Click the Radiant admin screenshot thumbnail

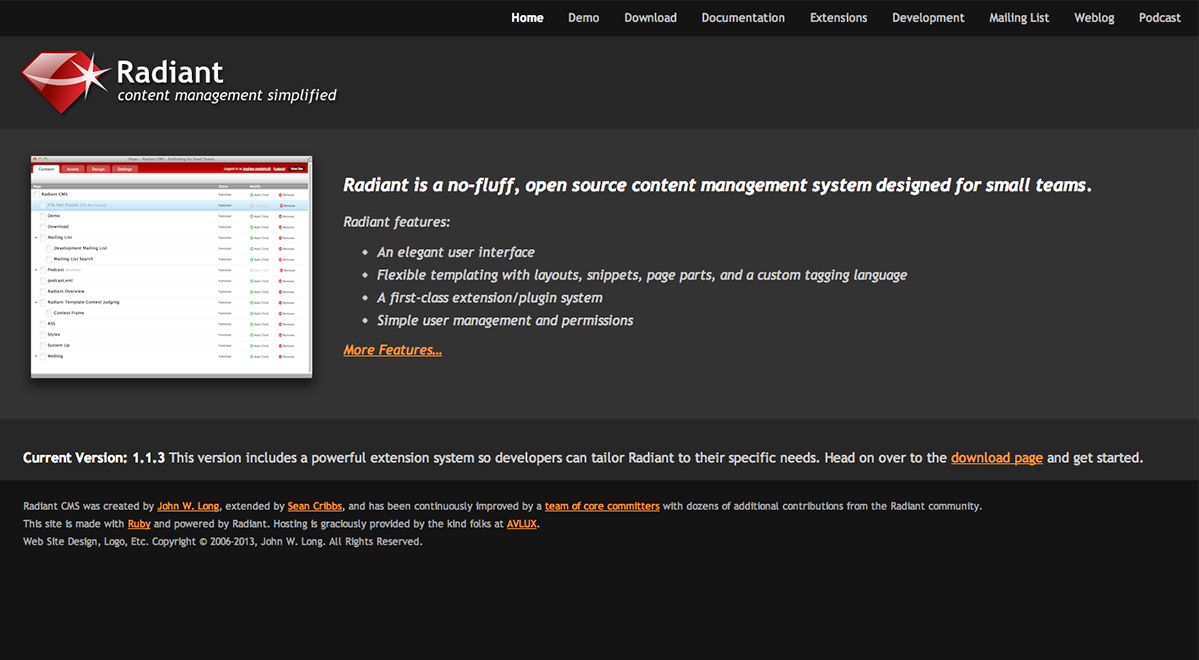pyautogui.click(x=171, y=266)
